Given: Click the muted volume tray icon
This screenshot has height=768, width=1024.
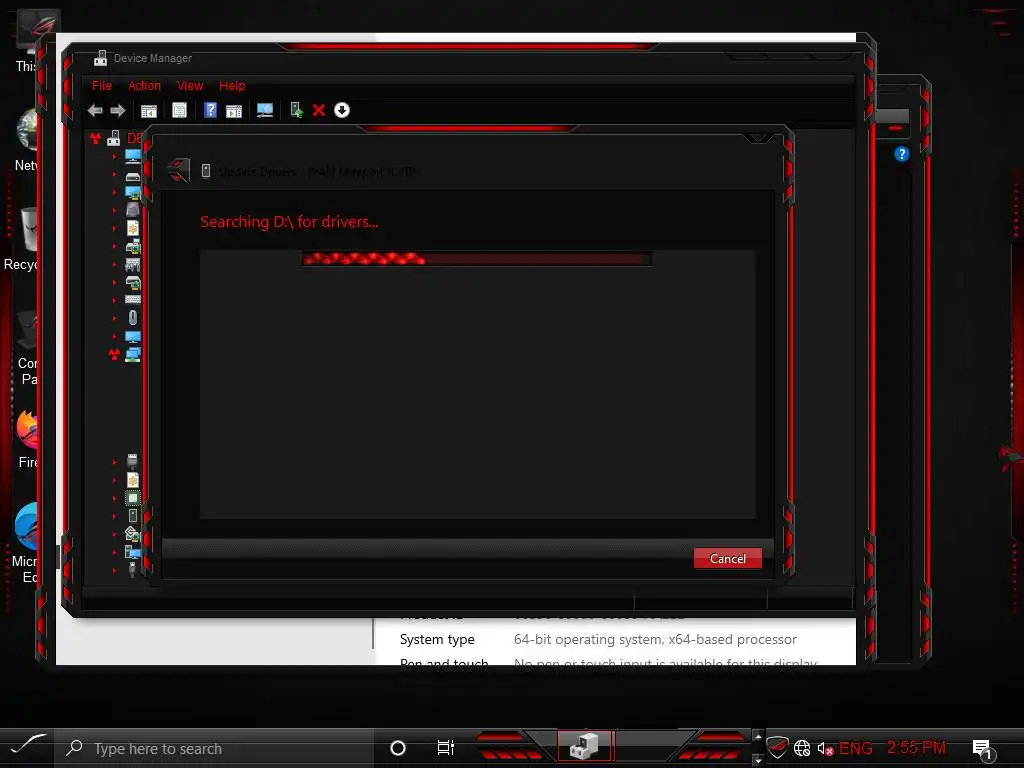Looking at the screenshot, I should tap(825, 748).
